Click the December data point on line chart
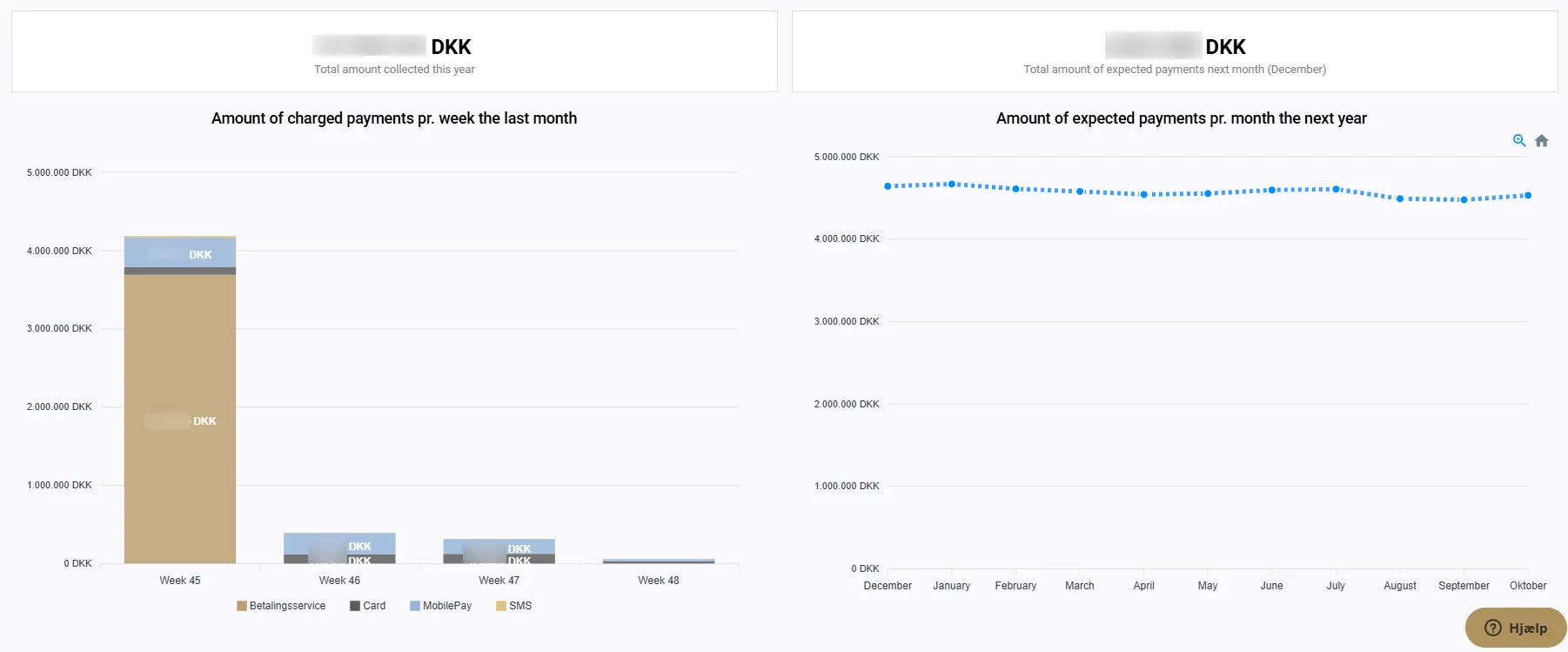 pyautogui.click(x=888, y=186)
